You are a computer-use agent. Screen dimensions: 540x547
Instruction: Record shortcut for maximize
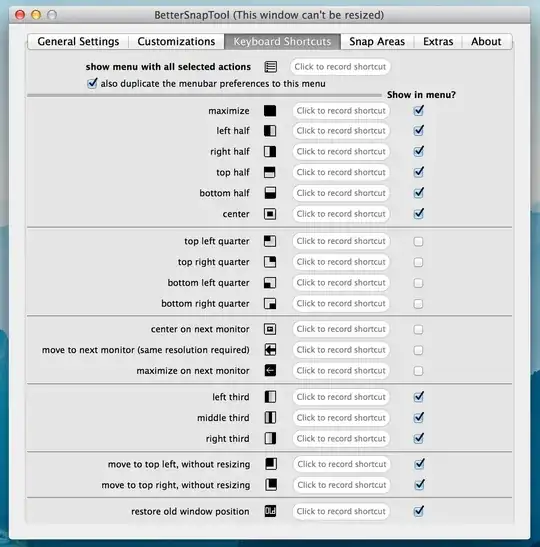[341, 111]
